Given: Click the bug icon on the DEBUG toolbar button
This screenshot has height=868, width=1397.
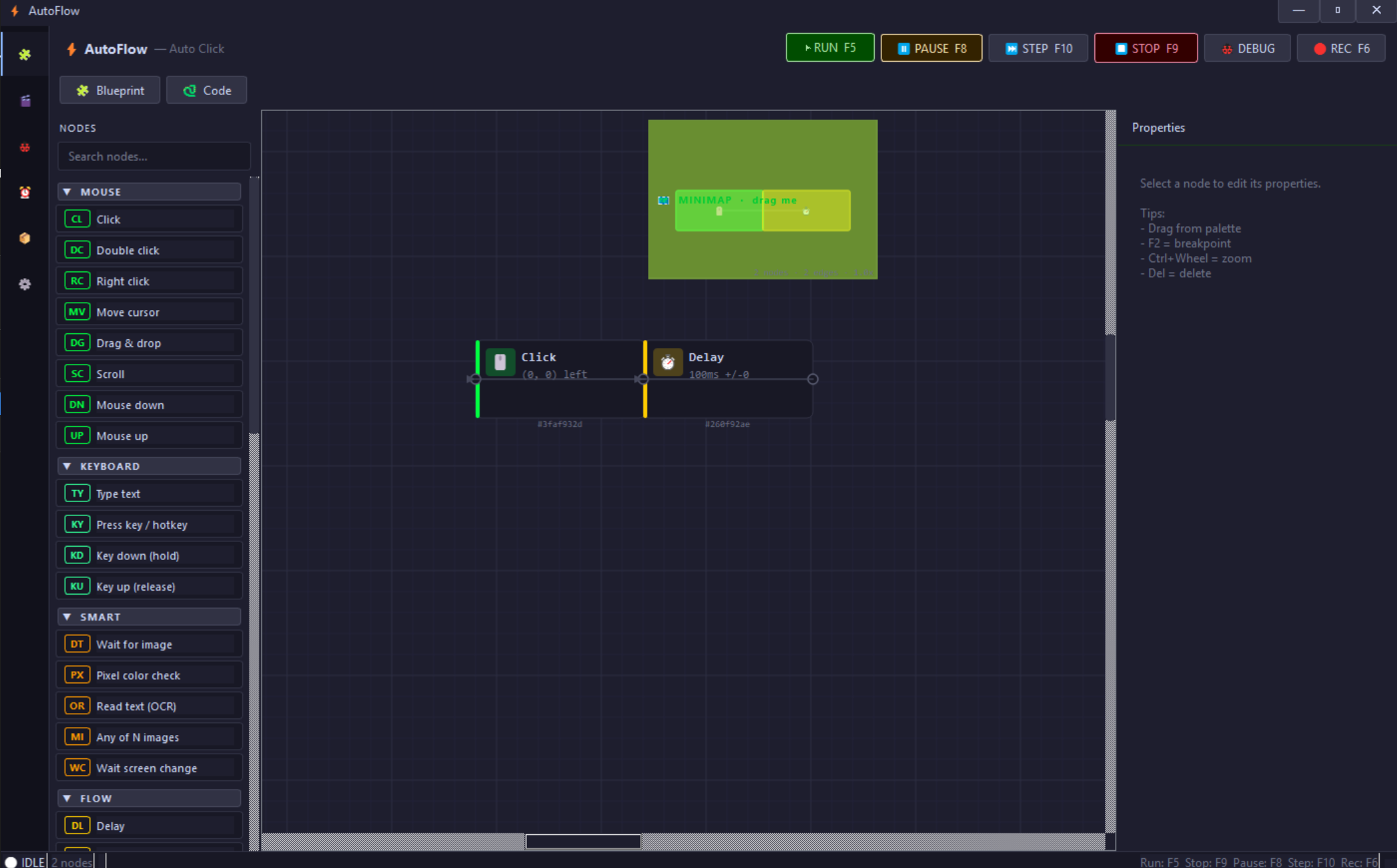Looking at the screenshot, I should coord(1227,48).
